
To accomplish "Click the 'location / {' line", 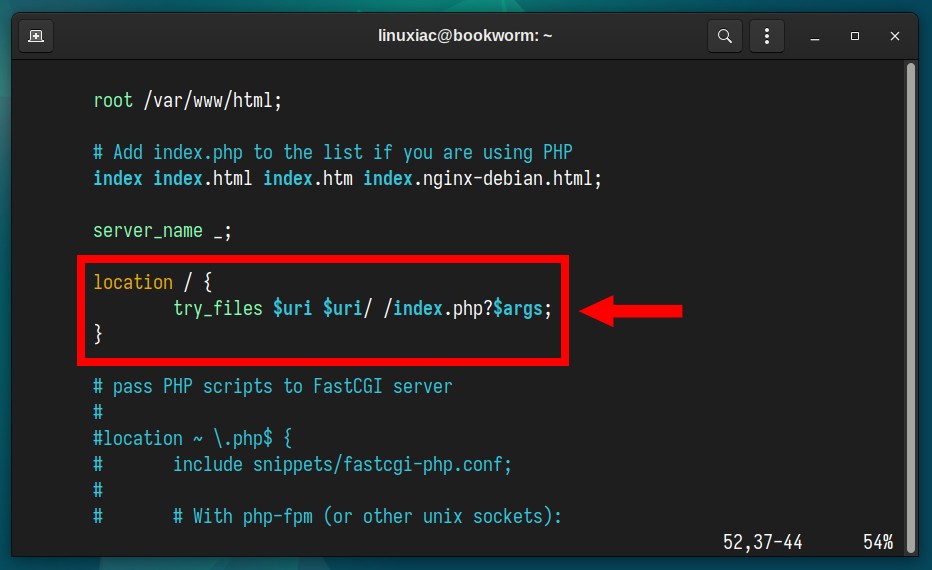I will point(153,282).
